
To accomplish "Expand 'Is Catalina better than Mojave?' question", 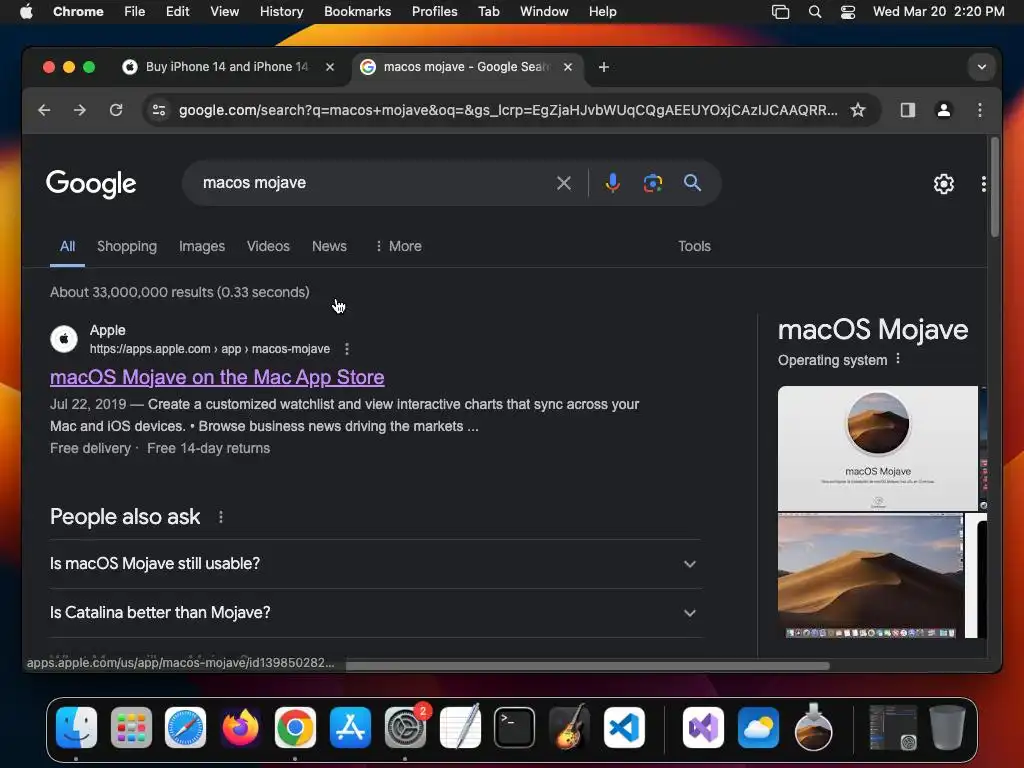I will pyautogui.click(x=374, y=613).
